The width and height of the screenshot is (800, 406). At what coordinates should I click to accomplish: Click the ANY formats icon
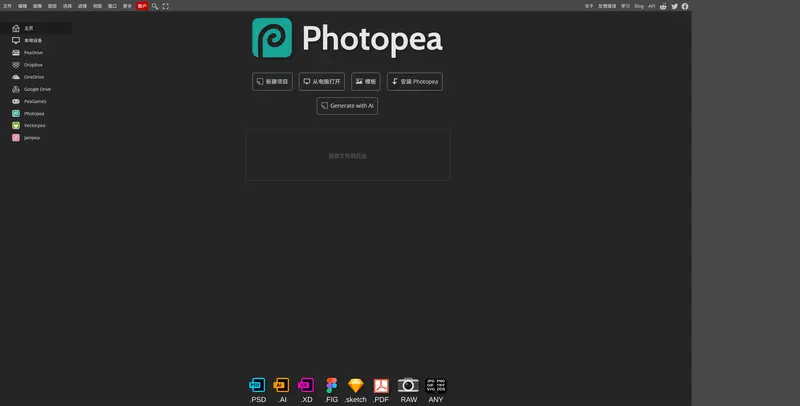tap(436, 390)
